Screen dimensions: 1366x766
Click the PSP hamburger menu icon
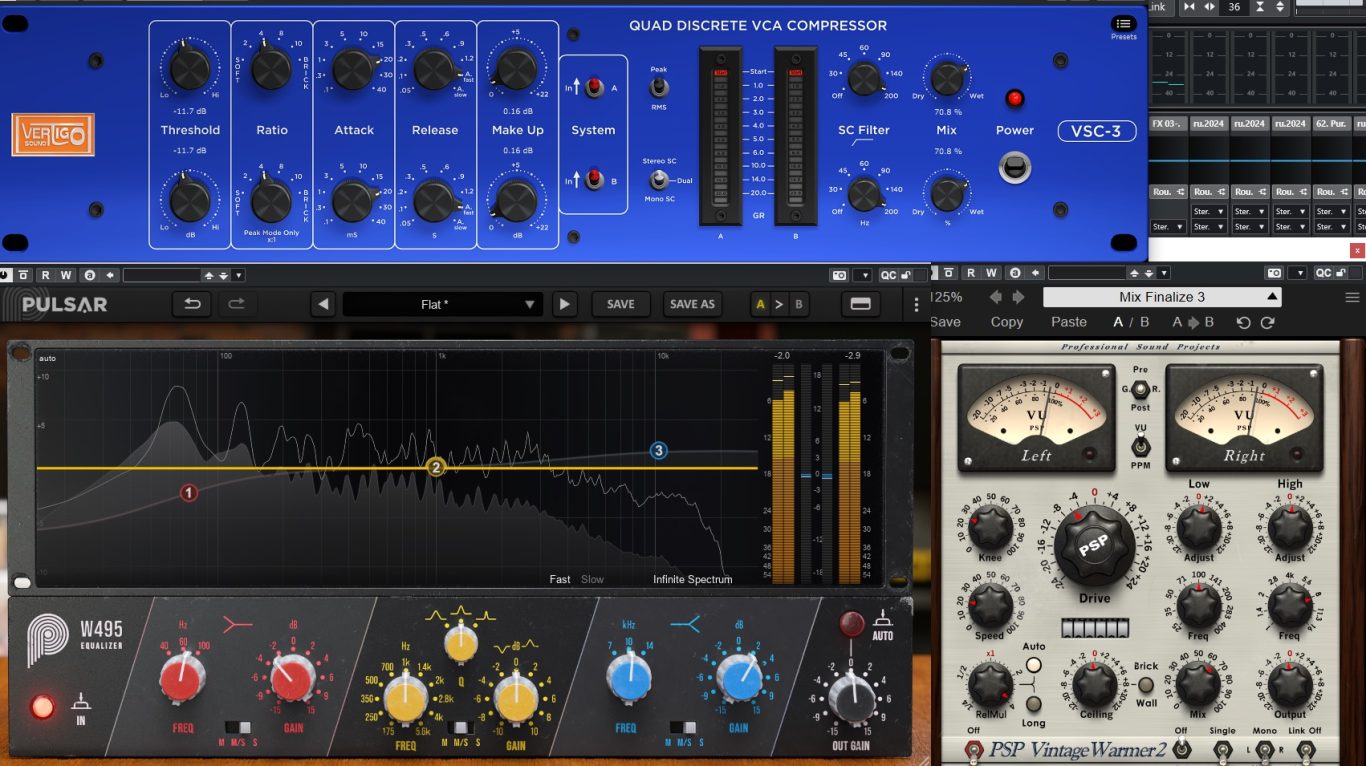[1352, 297]
